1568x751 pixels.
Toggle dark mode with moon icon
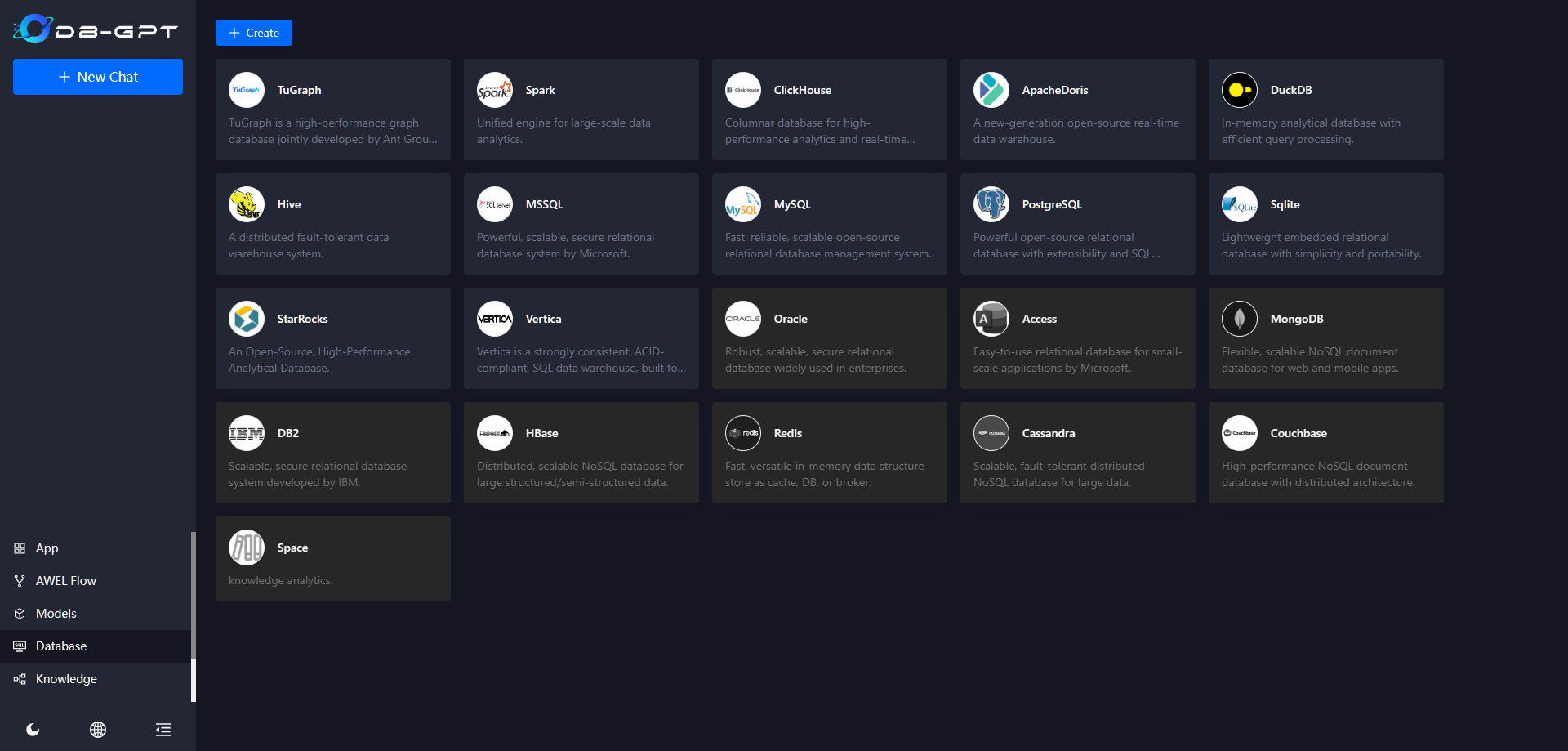pos(33,730)
